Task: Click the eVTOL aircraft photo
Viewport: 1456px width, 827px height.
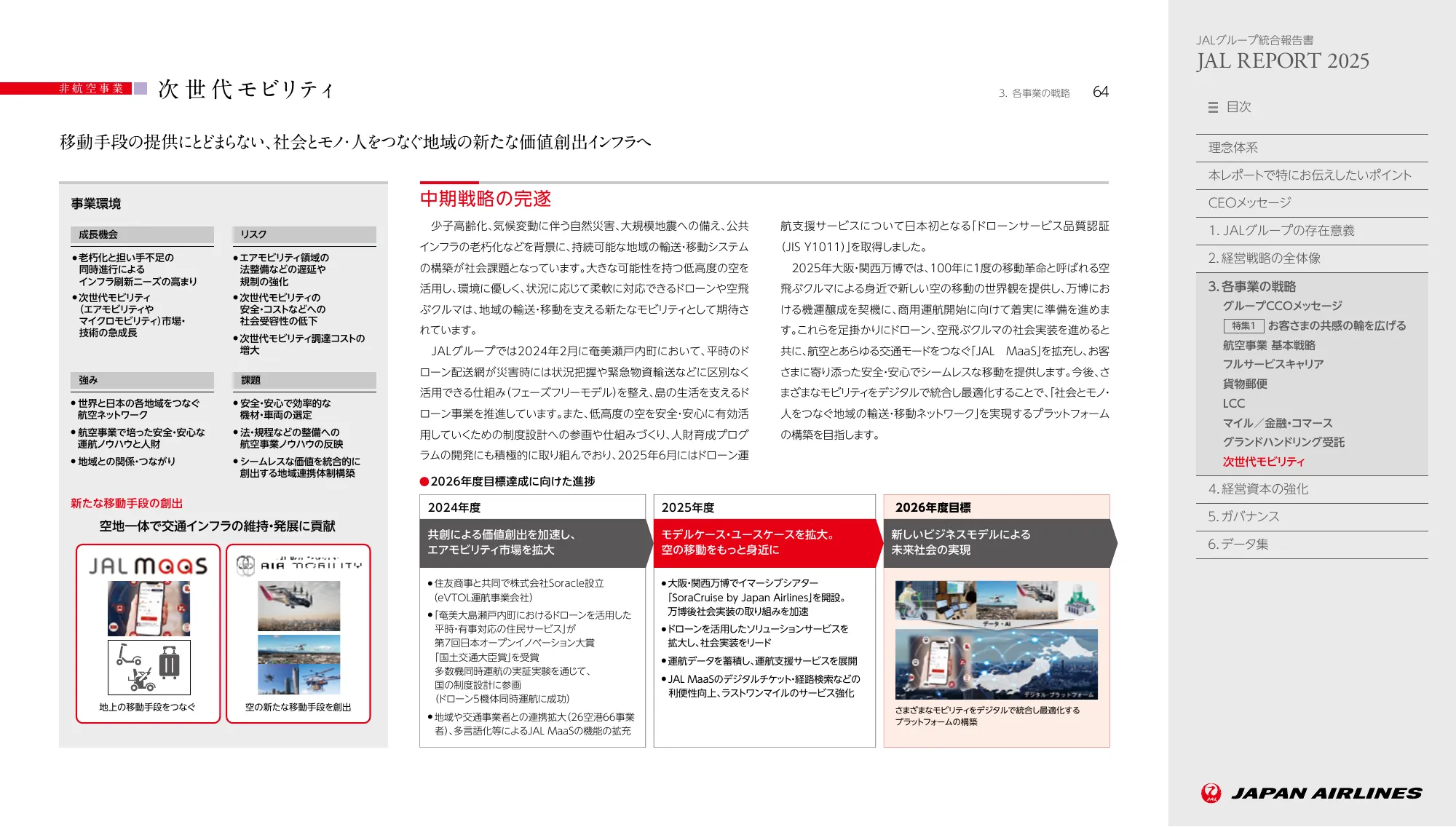Action: pos(298,606)
